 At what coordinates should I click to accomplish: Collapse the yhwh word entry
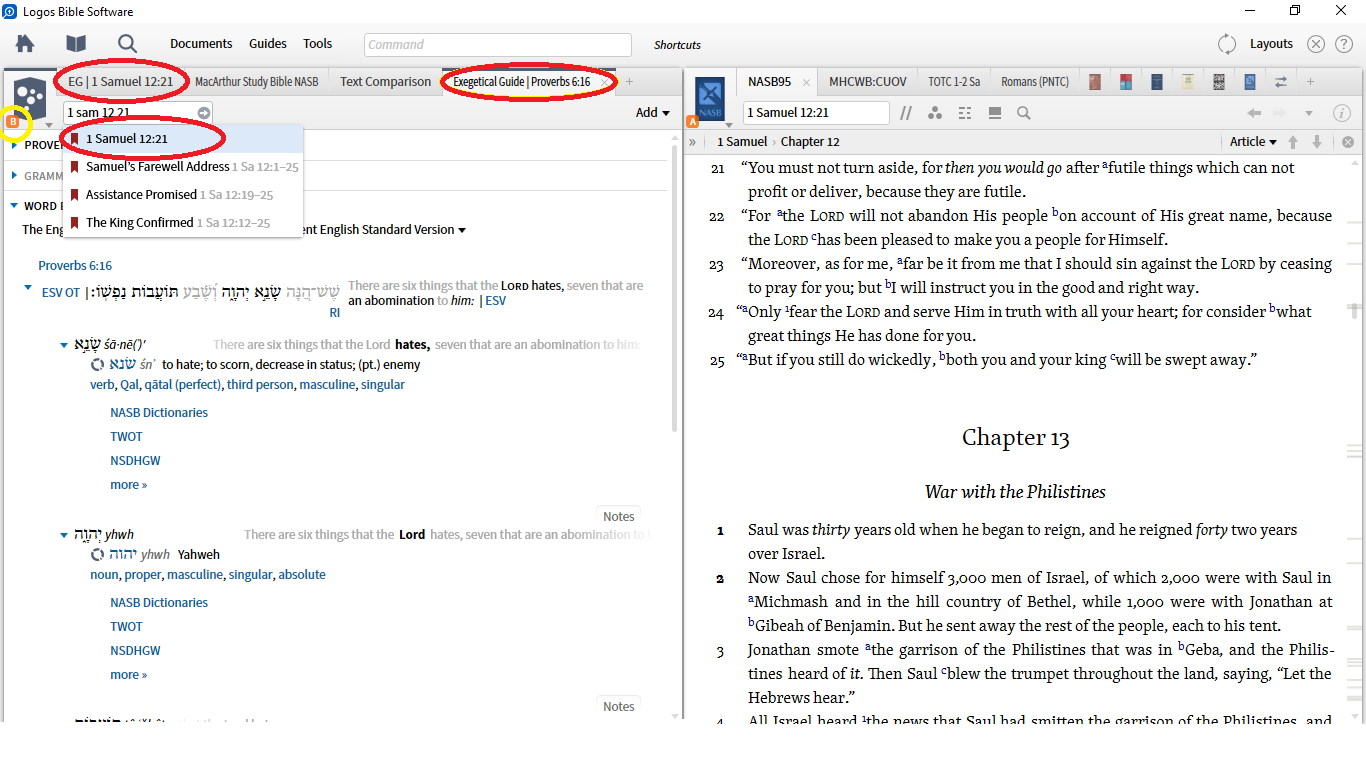coord(64,535)
